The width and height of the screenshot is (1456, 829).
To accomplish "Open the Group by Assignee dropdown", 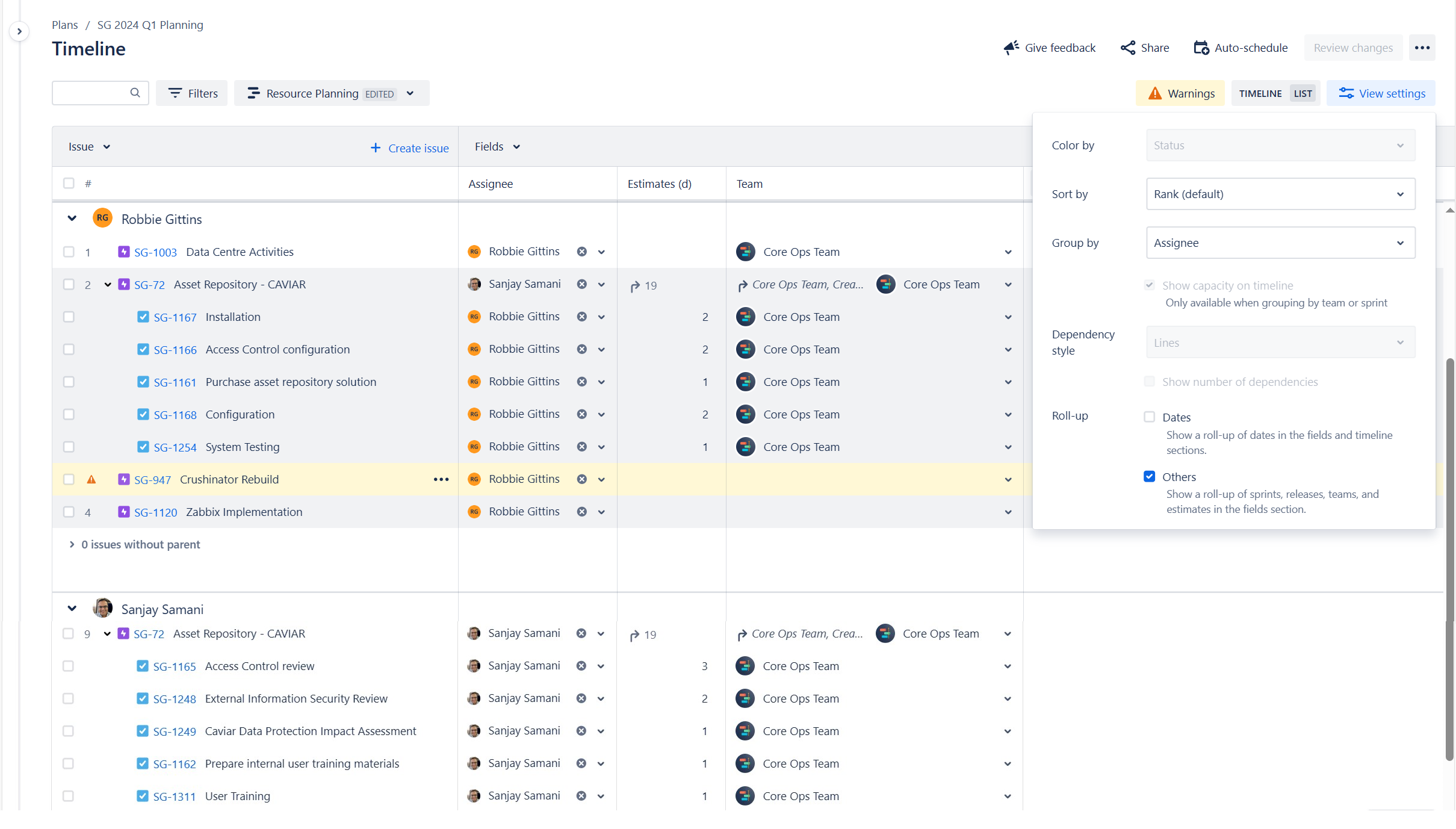I will click(x=1280, y=243).
